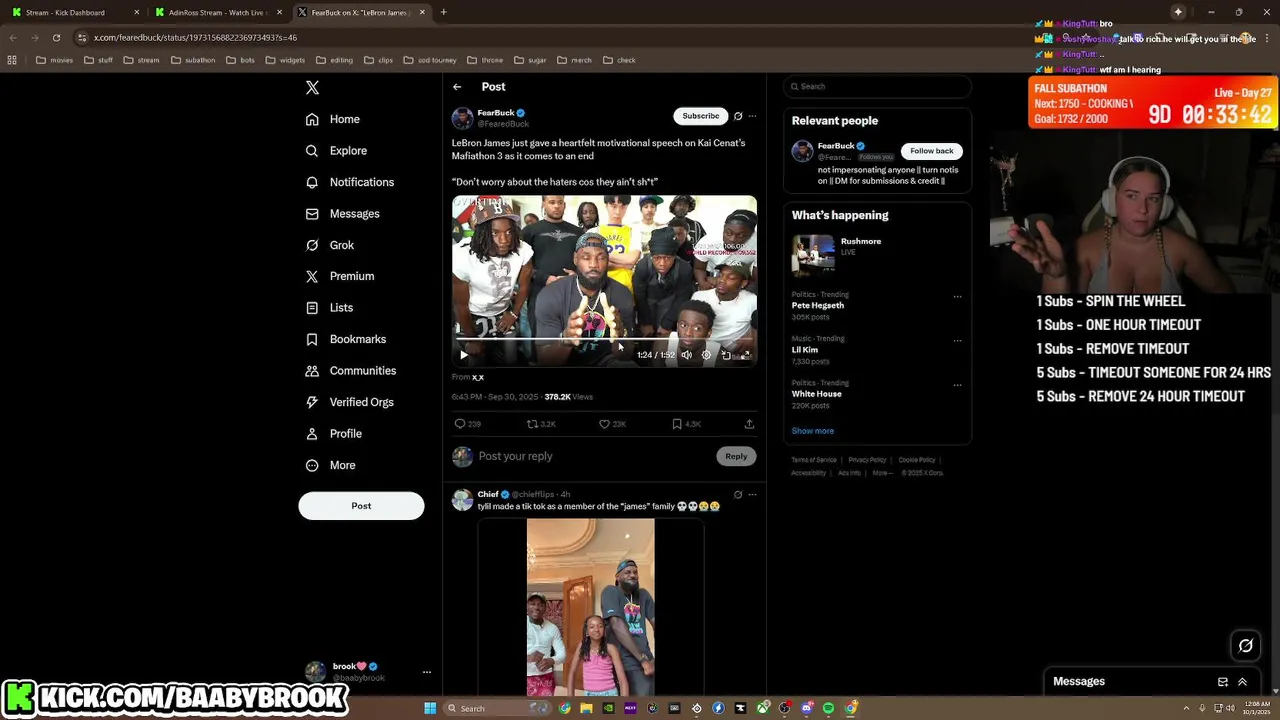Open Notifications from the X sidebar
The image size is (1280, 720).
[350, 182]
